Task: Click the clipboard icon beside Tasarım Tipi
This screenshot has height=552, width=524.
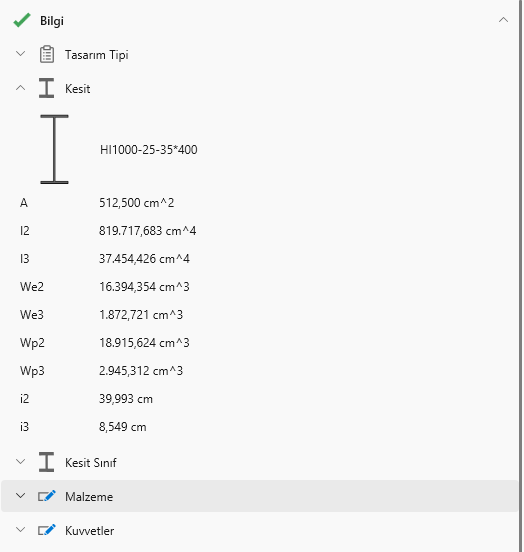Action: 46,54
